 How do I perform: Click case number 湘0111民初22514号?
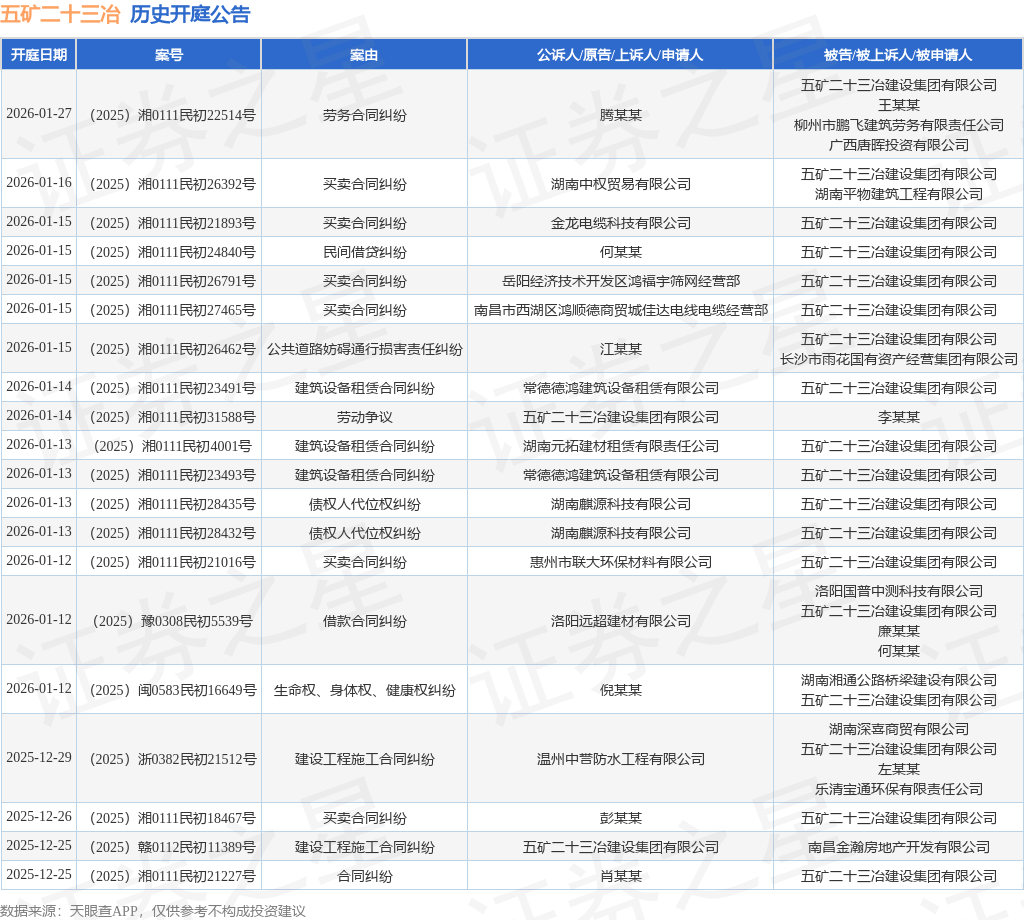pyautogui.click(x=172, y=115)
